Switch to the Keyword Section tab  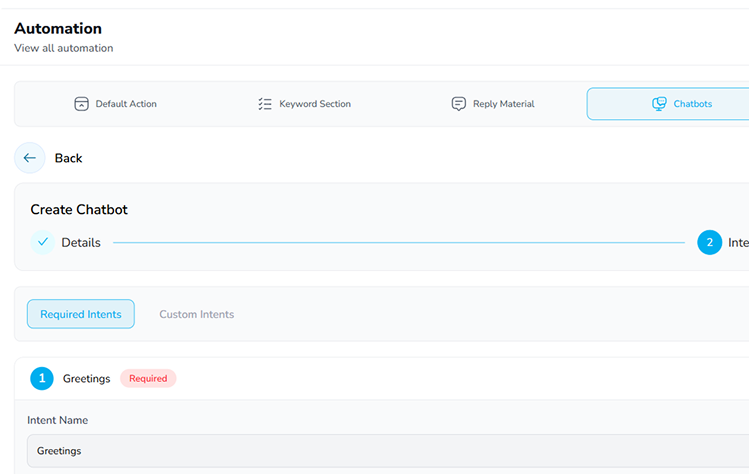(304, 104)
